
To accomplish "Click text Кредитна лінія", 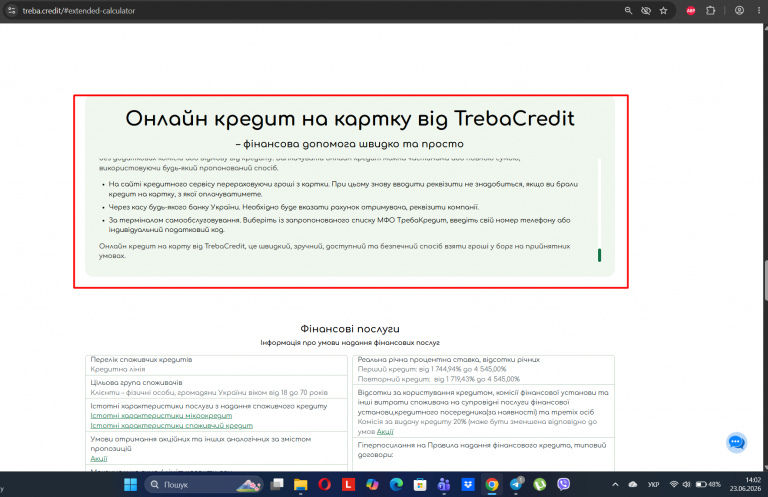I will pos(118,369).
